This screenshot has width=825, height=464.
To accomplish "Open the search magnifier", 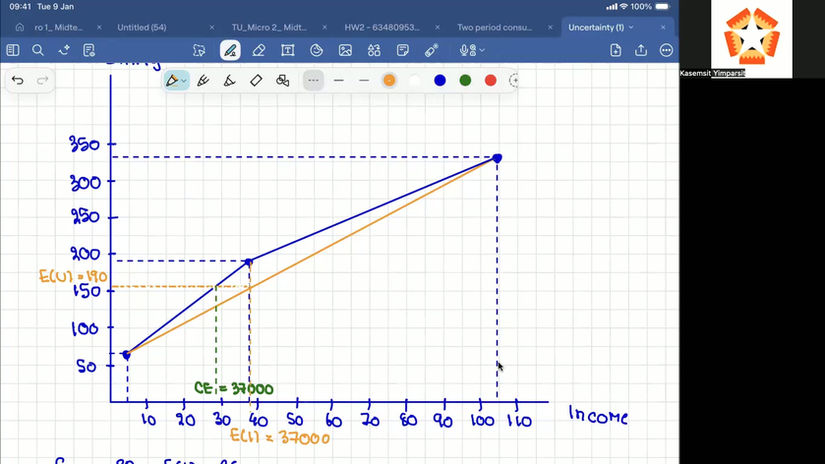I will [38, 50].
